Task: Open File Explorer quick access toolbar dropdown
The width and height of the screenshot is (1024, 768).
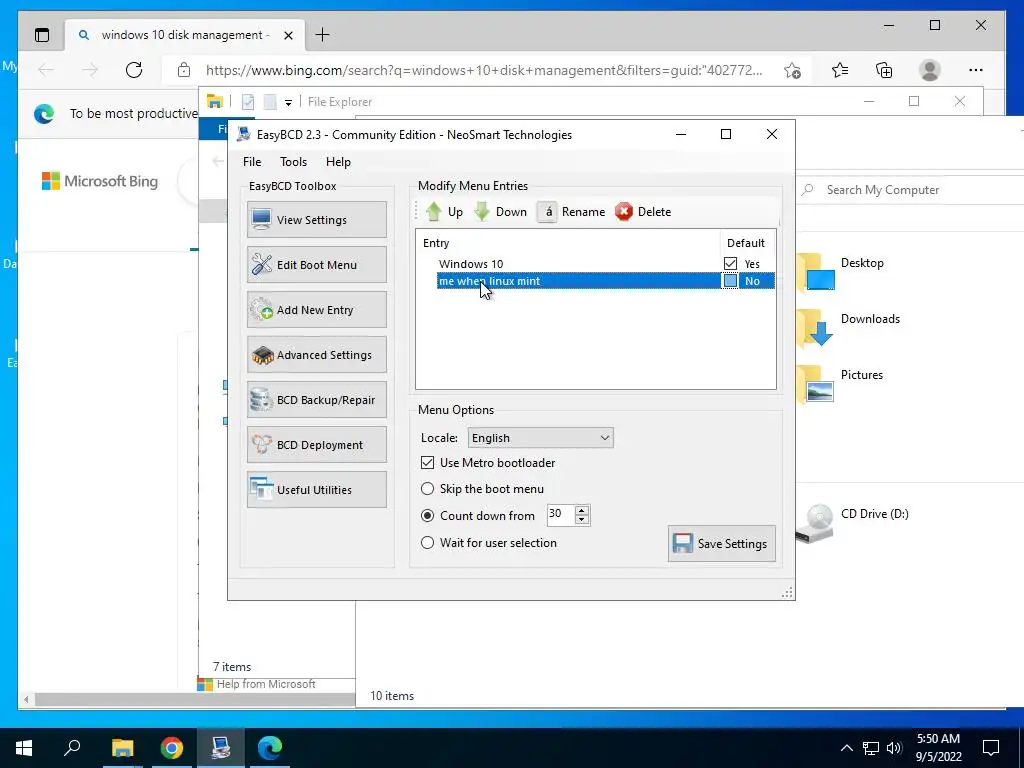Action: click(x=288, y=102)
